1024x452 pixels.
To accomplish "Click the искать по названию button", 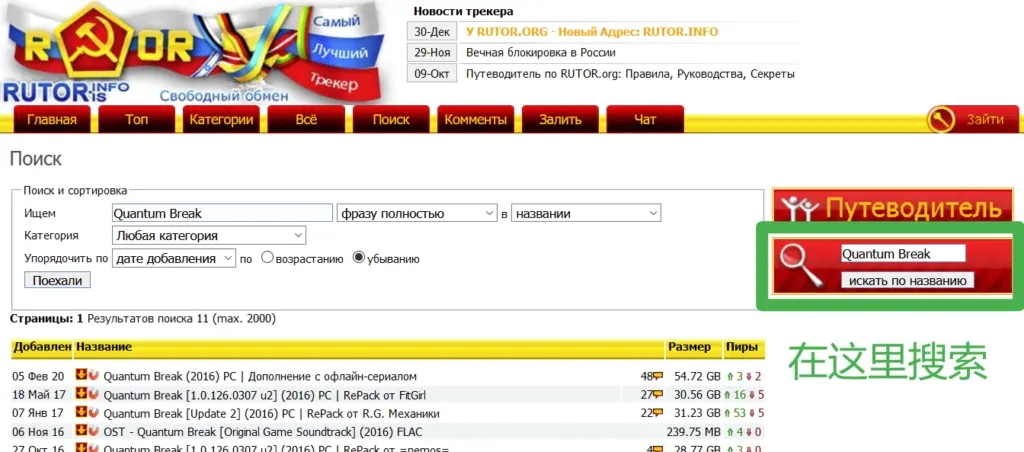I will (x=907, y=281).
